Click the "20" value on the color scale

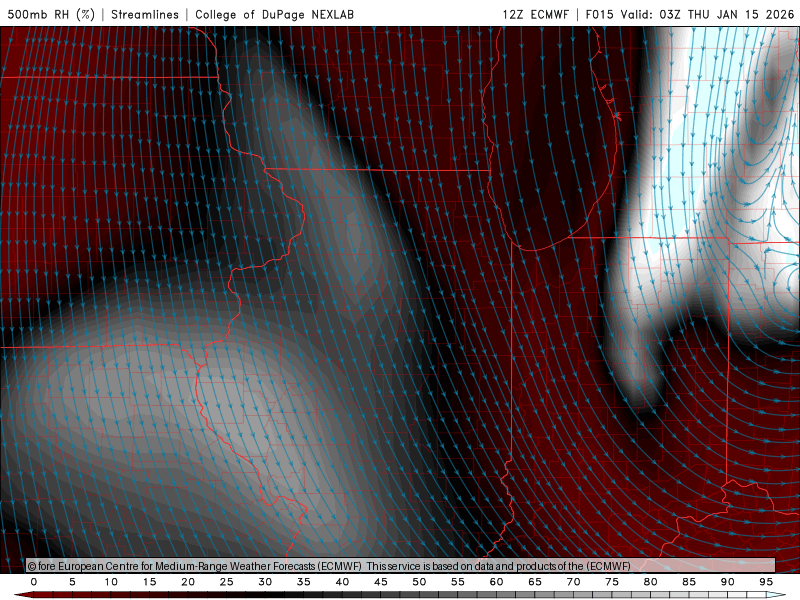(x=188, y=582)
